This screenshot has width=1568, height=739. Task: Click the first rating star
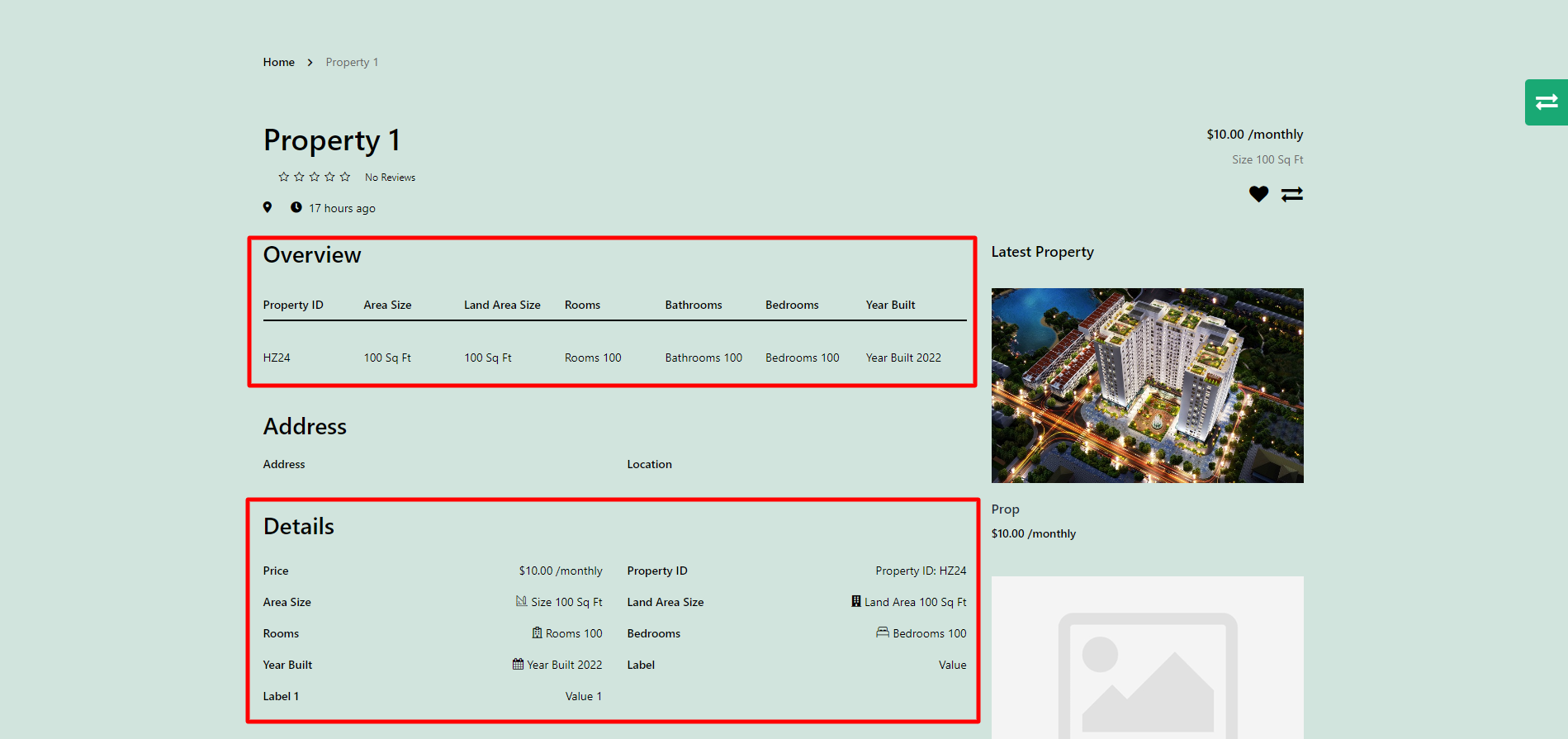pyautogui.click(x=284, y=177)
